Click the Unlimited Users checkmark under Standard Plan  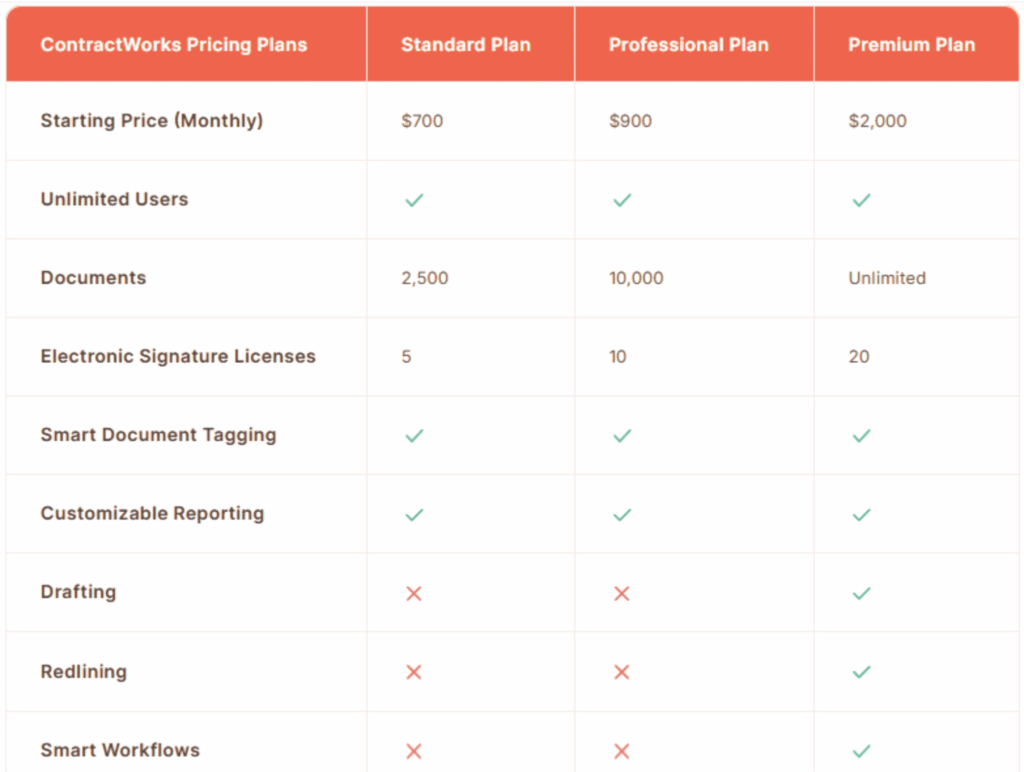(x=414, y=200)
